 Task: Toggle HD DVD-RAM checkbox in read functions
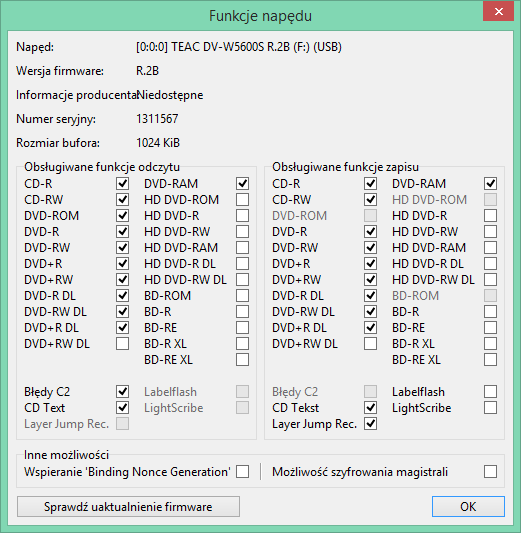(x=242, y=247)
